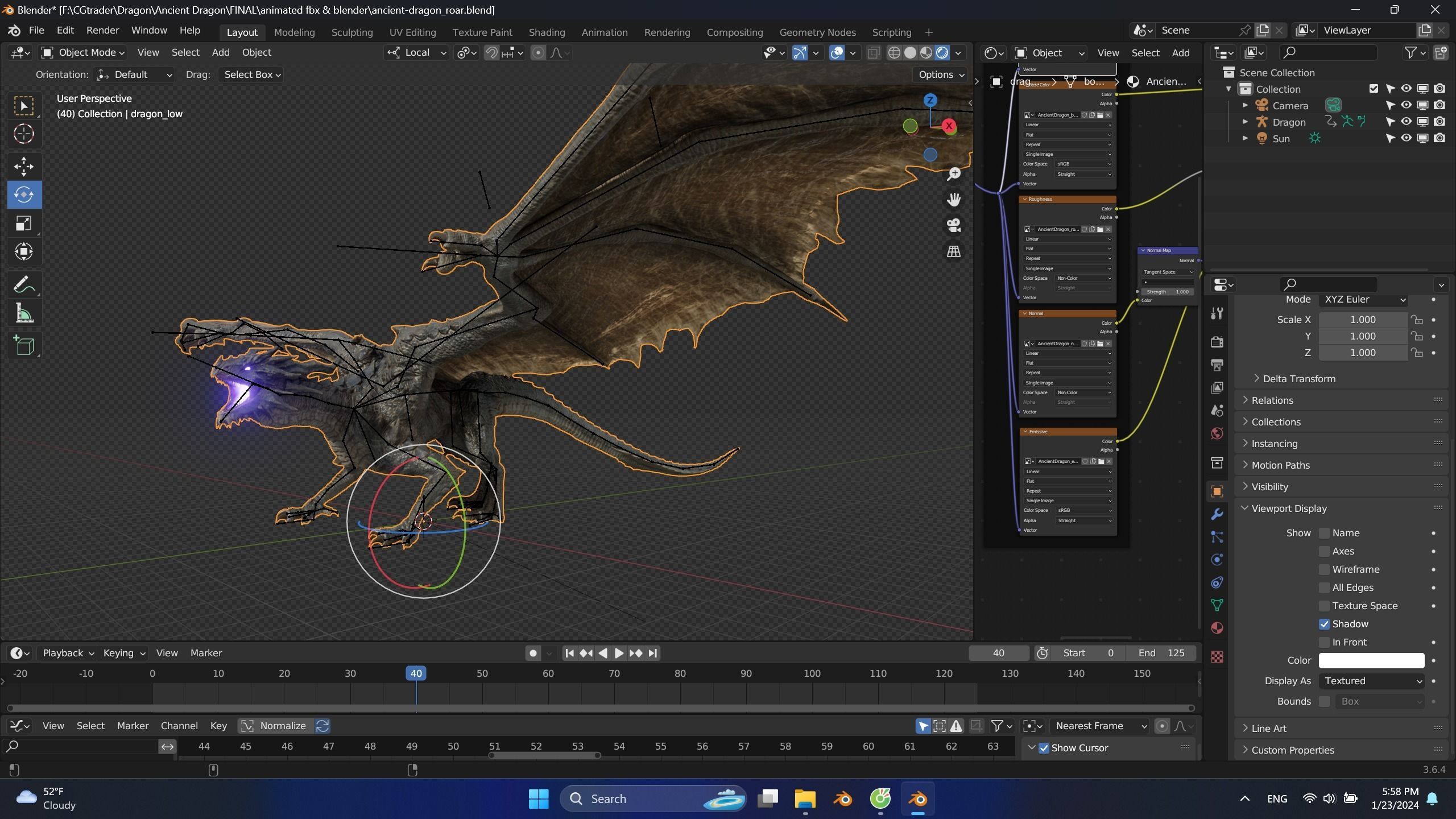Enable the Texture Space checkbox
This screenshot has height=819, width=1456.
(1325, 606)
